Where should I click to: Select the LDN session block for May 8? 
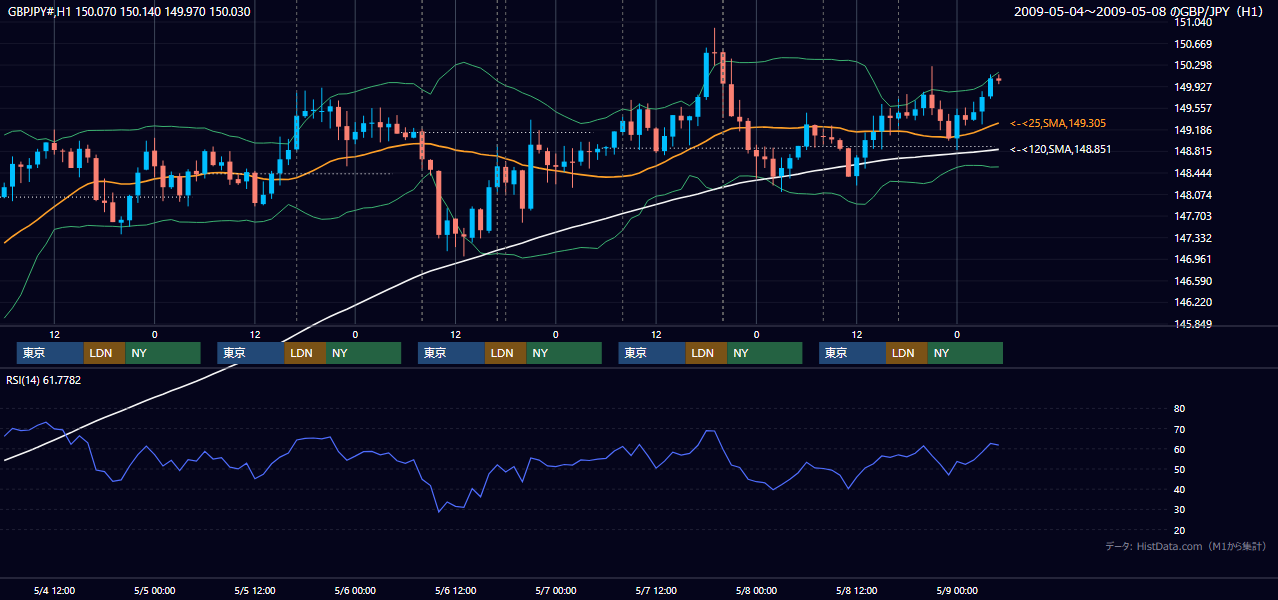tap(906, 353)
